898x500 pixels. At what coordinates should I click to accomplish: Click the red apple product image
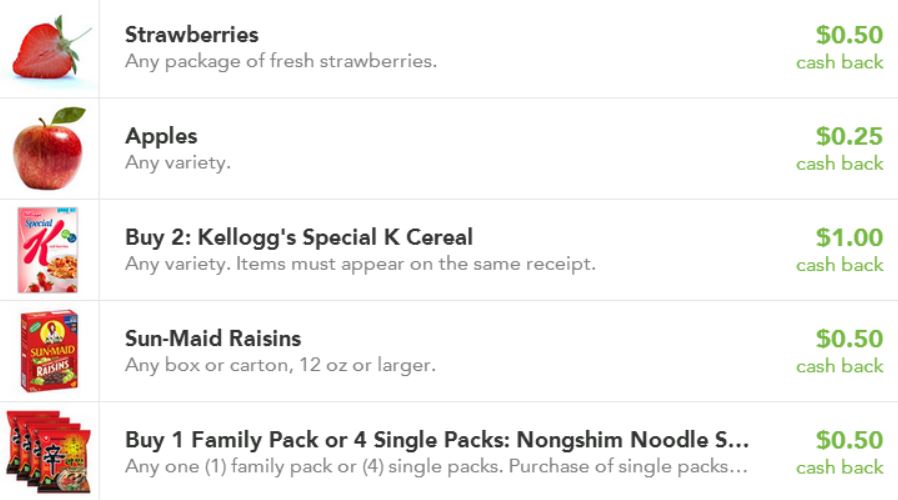48,148
